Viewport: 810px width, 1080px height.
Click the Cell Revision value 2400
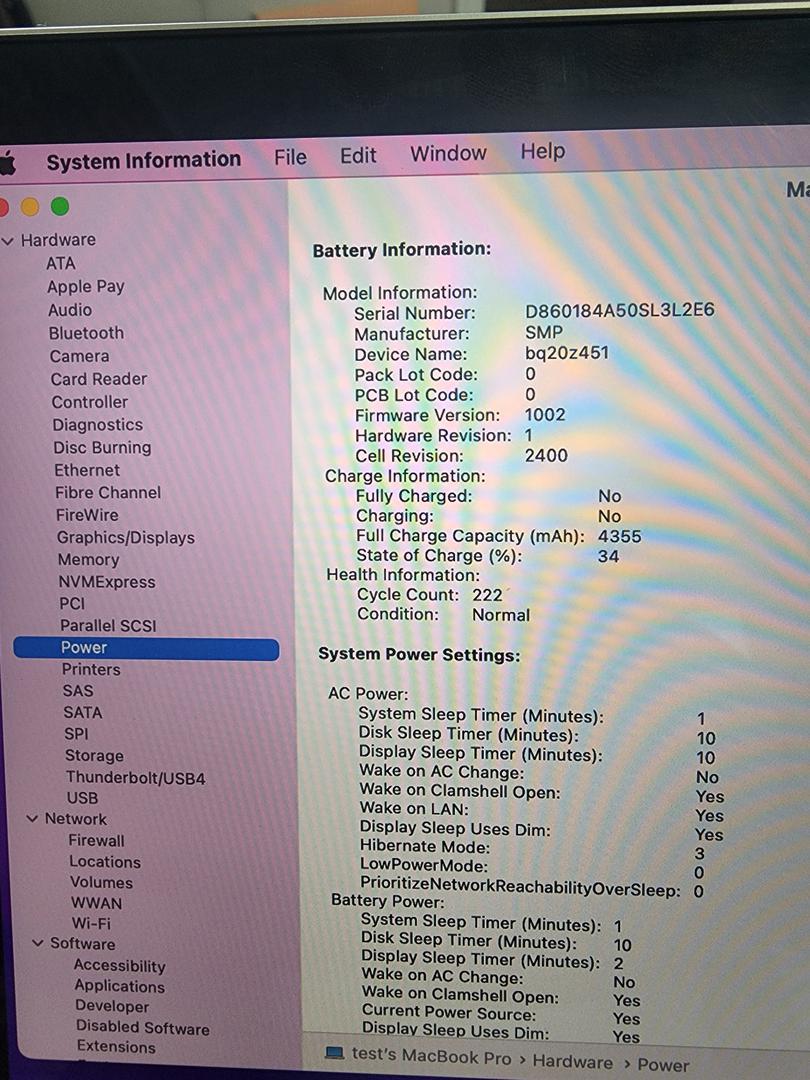pyautogui.click(x=546, y=455)
